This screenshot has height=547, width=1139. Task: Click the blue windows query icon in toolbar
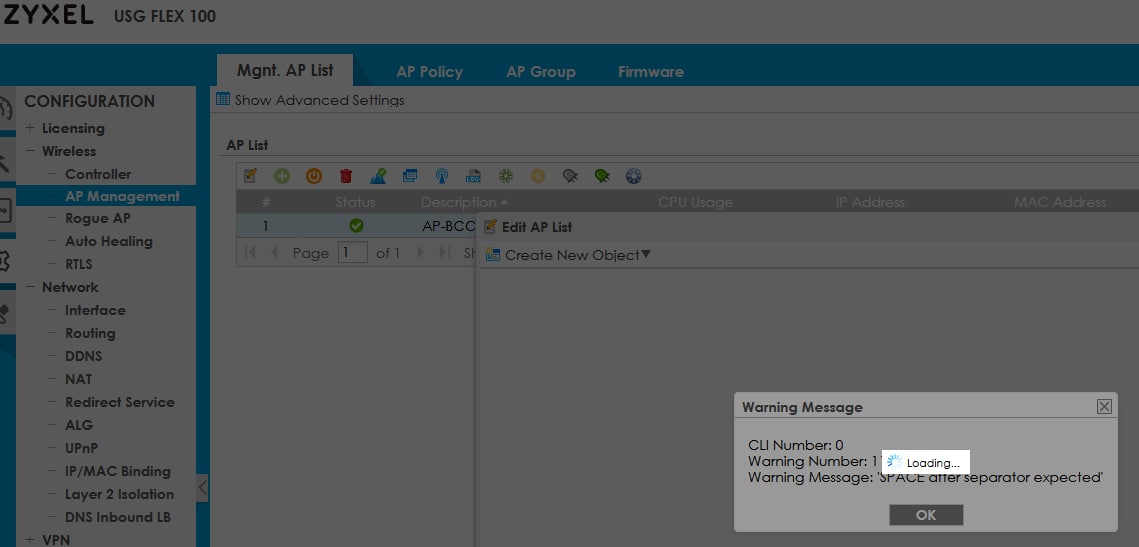[410, 176]
